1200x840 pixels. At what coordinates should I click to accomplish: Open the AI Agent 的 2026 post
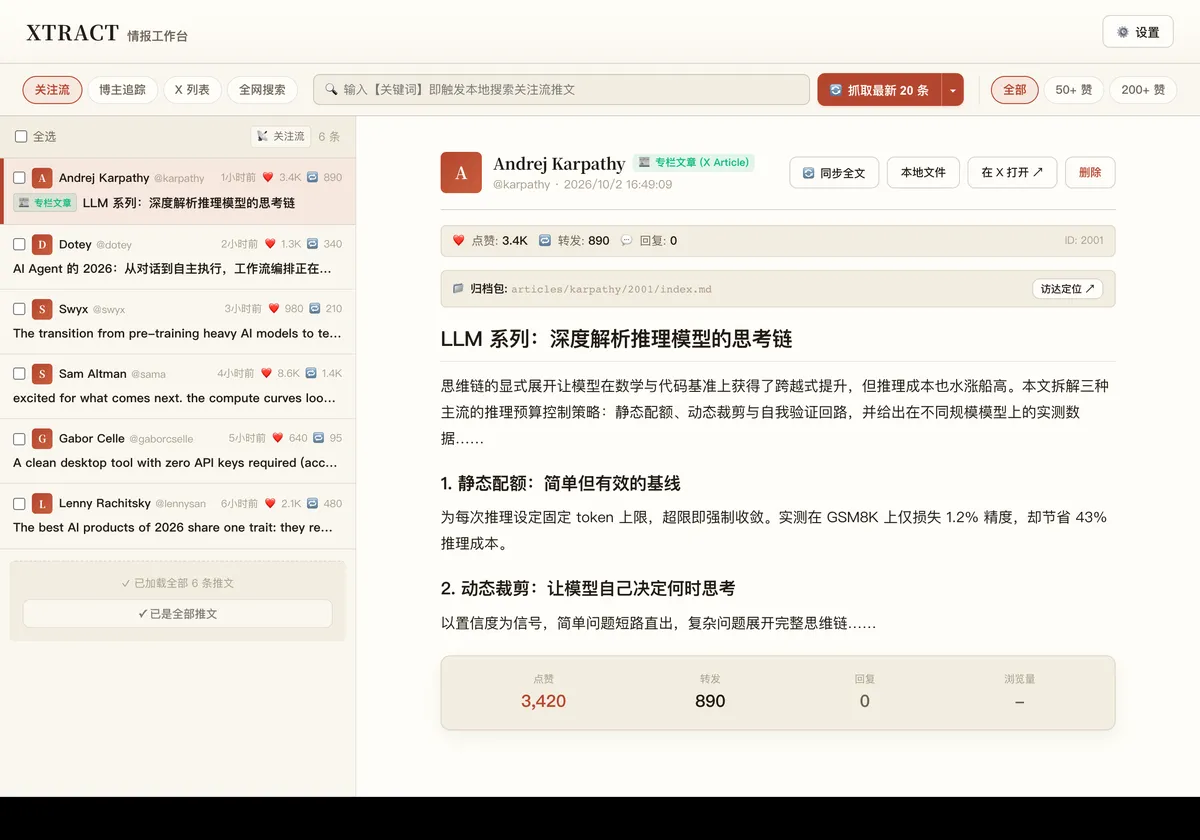[172, 269]
